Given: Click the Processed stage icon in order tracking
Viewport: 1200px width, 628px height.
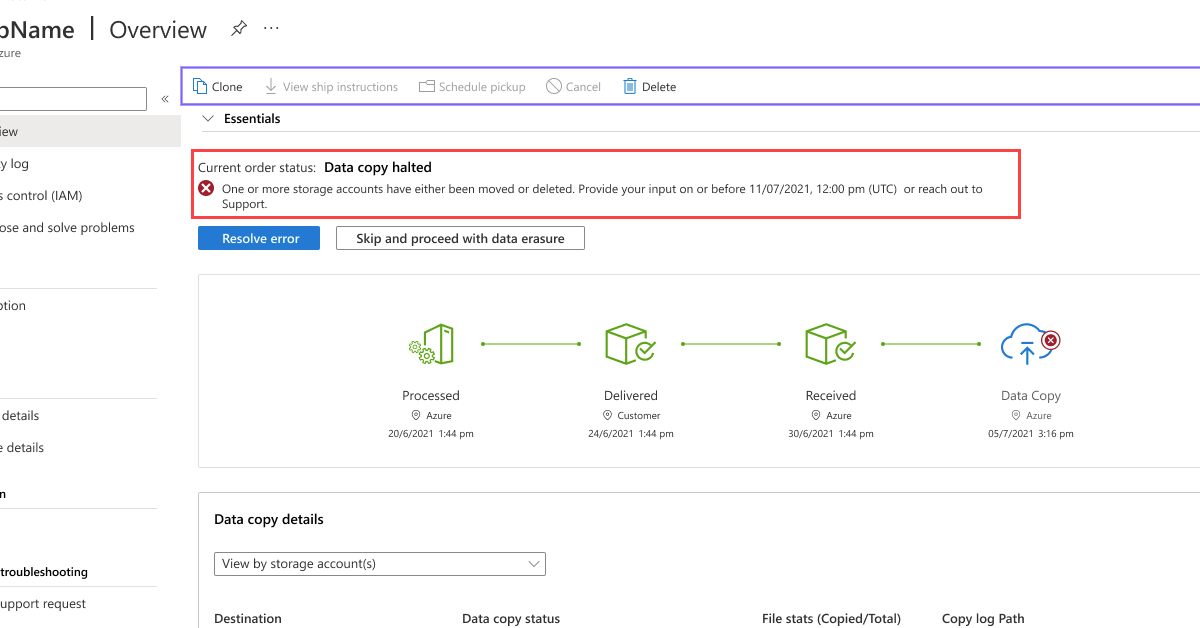Looking at the screenshot, I should pyautogui.click(x=431, y=343).
